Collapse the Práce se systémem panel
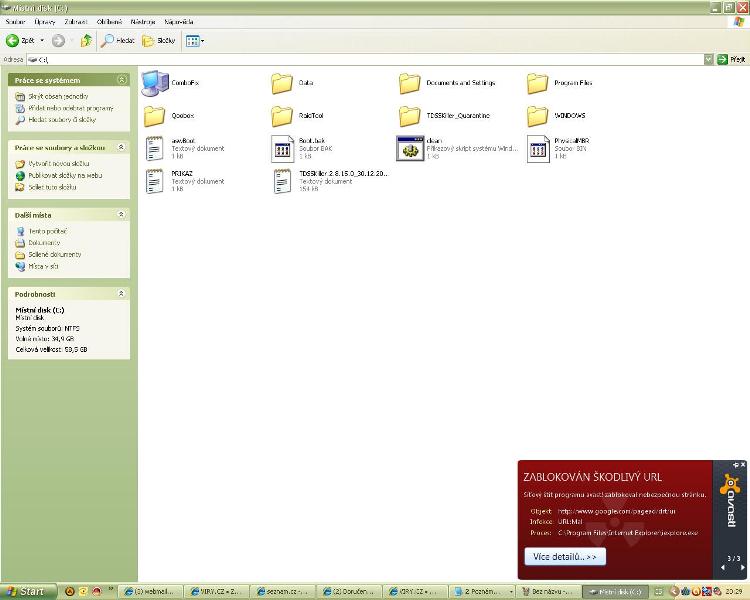 pos(122,79)
